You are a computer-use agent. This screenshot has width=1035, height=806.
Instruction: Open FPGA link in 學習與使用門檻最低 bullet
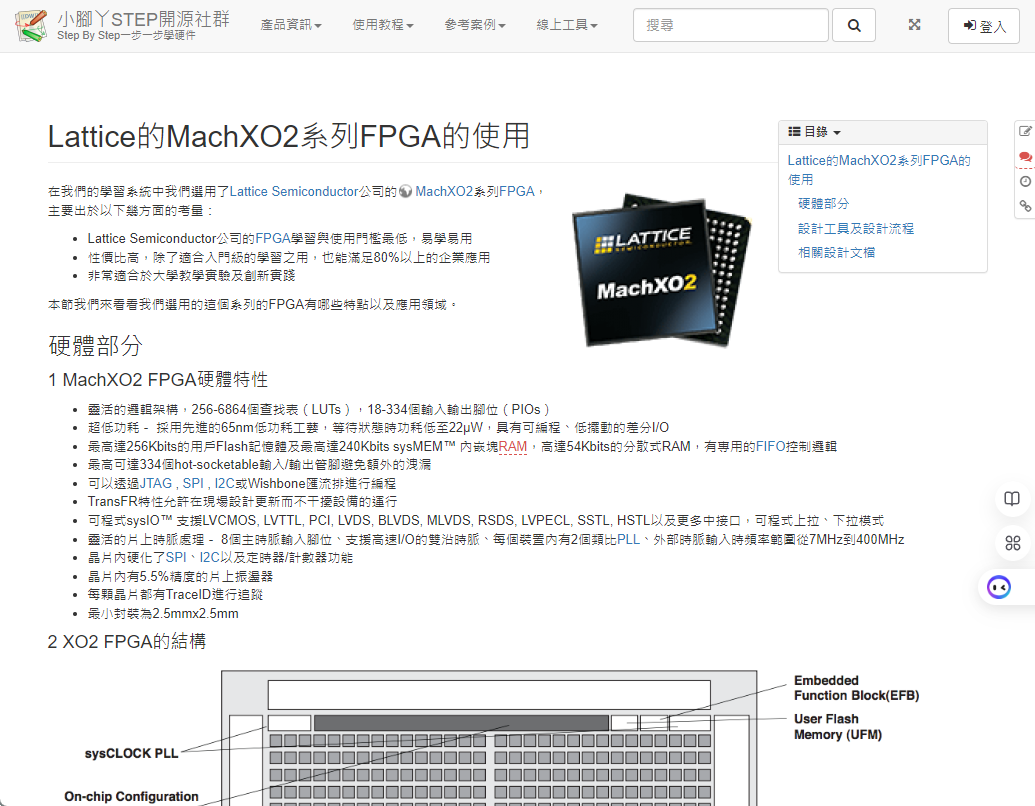[x=273, y=238]
